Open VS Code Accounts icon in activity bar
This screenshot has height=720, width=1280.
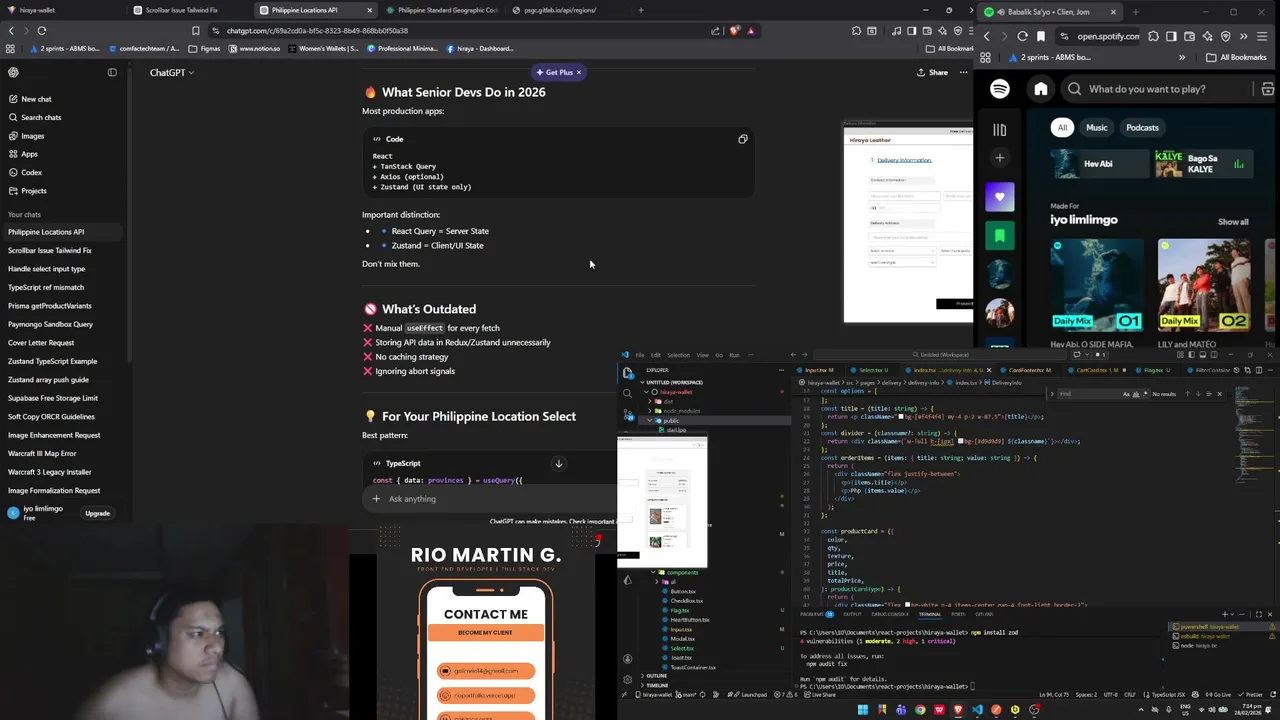point(627,659)
